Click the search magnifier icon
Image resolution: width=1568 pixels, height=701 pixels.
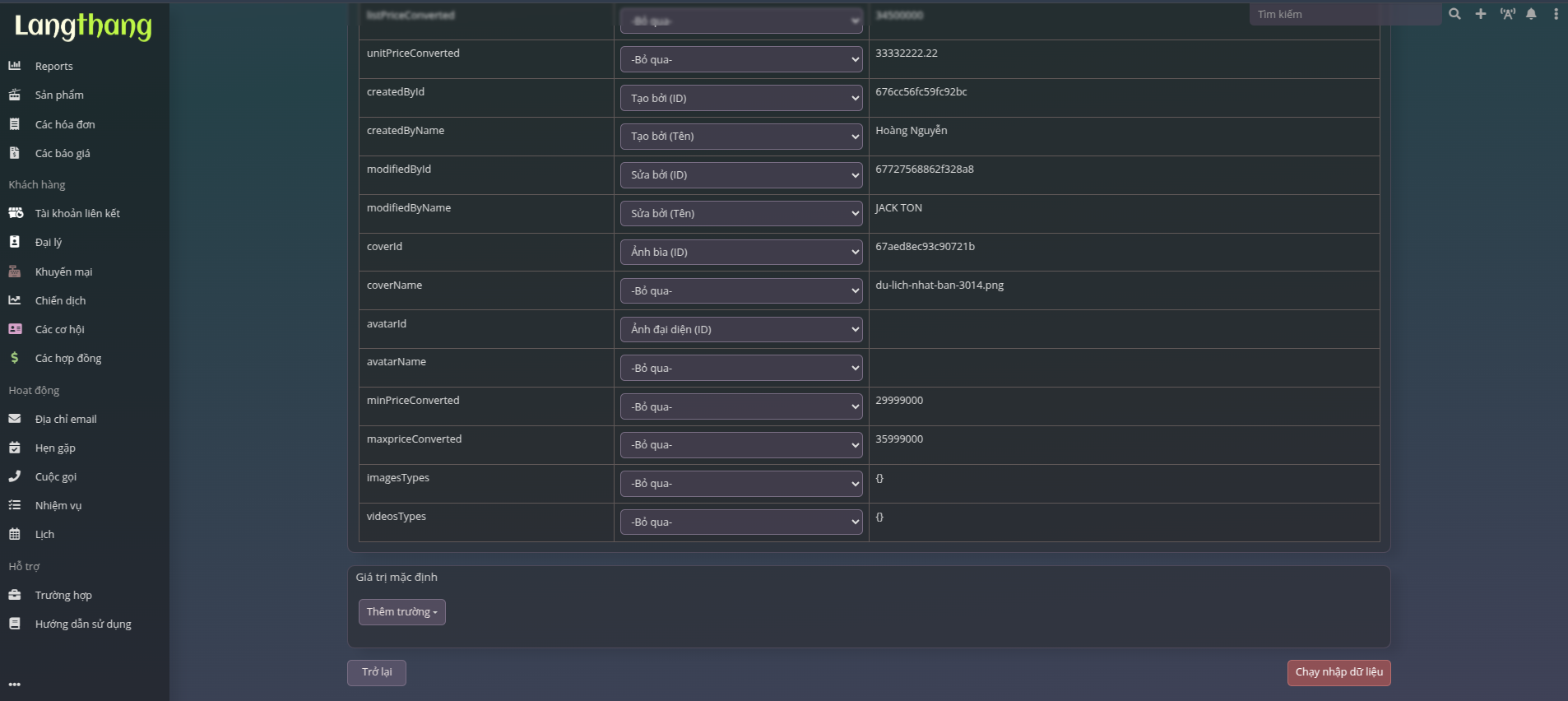coord(1454,14)
